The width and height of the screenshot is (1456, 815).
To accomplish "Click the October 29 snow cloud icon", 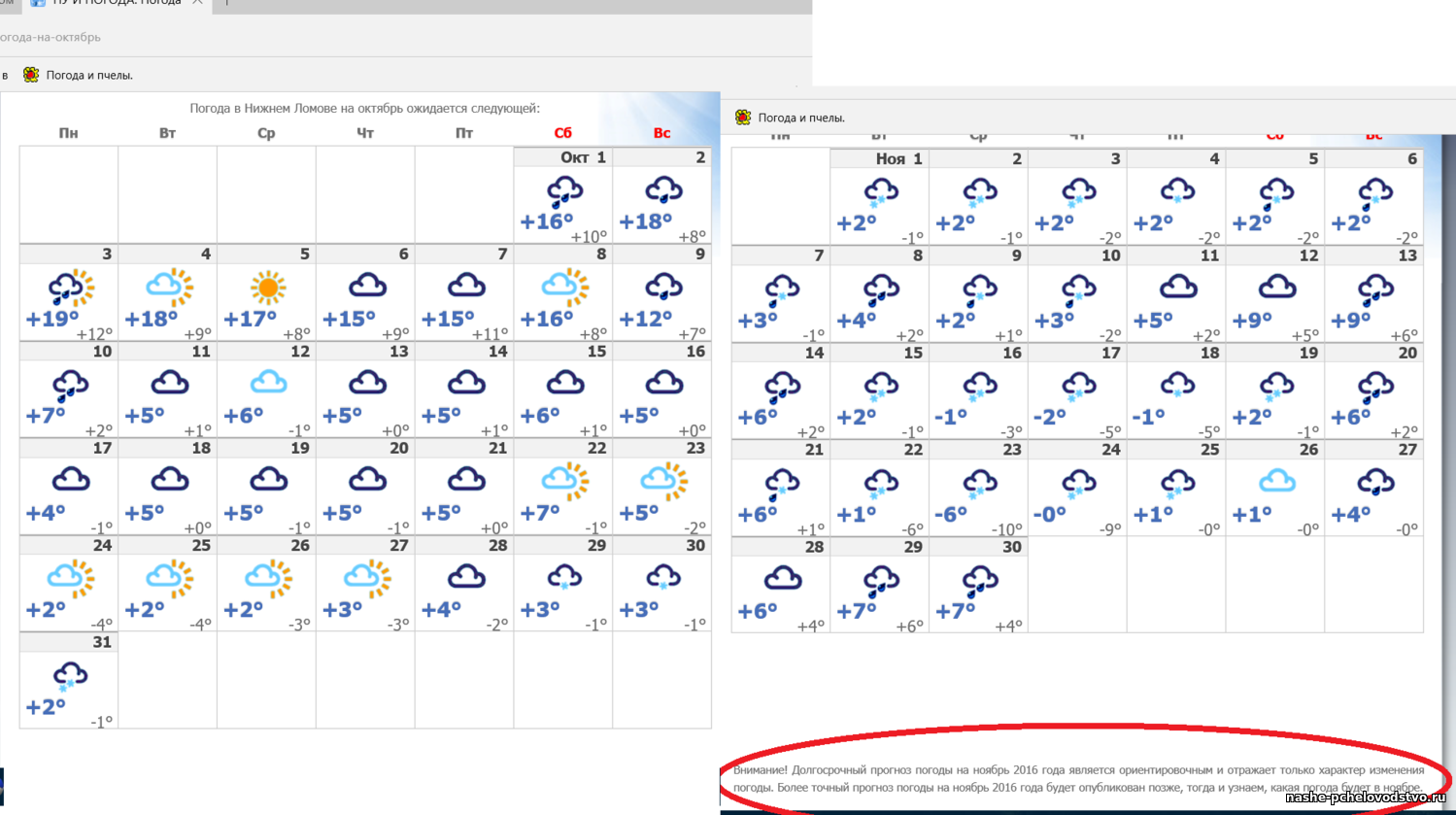I will [x=565, y=579].
